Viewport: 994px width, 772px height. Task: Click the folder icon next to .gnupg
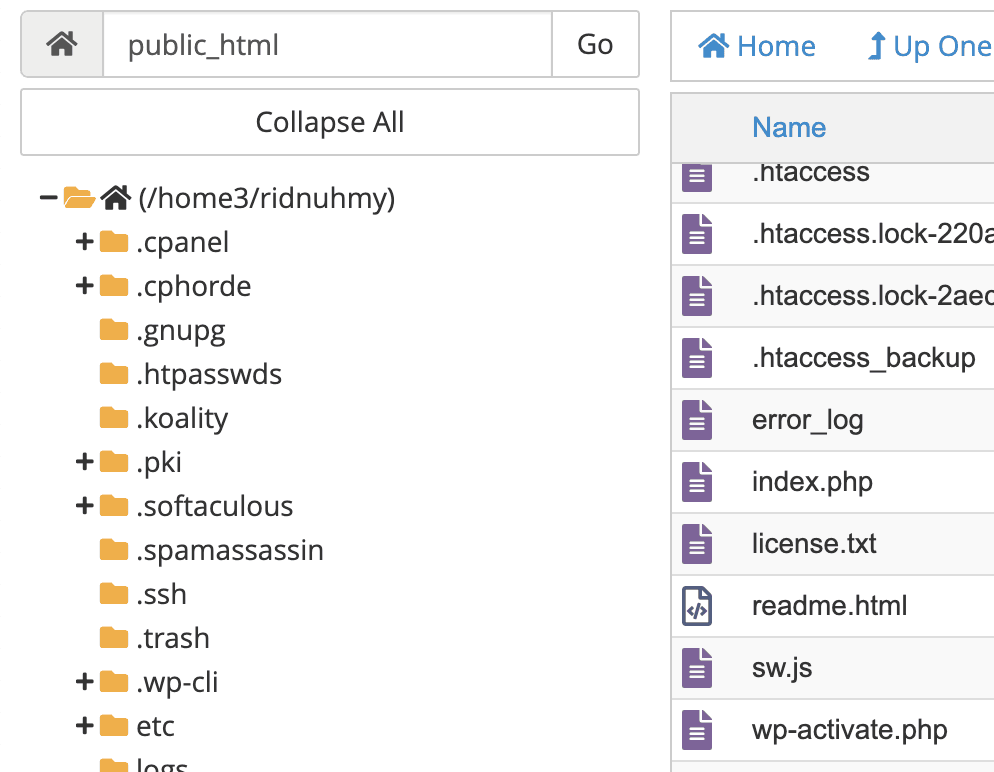click(x=113, y=329)
